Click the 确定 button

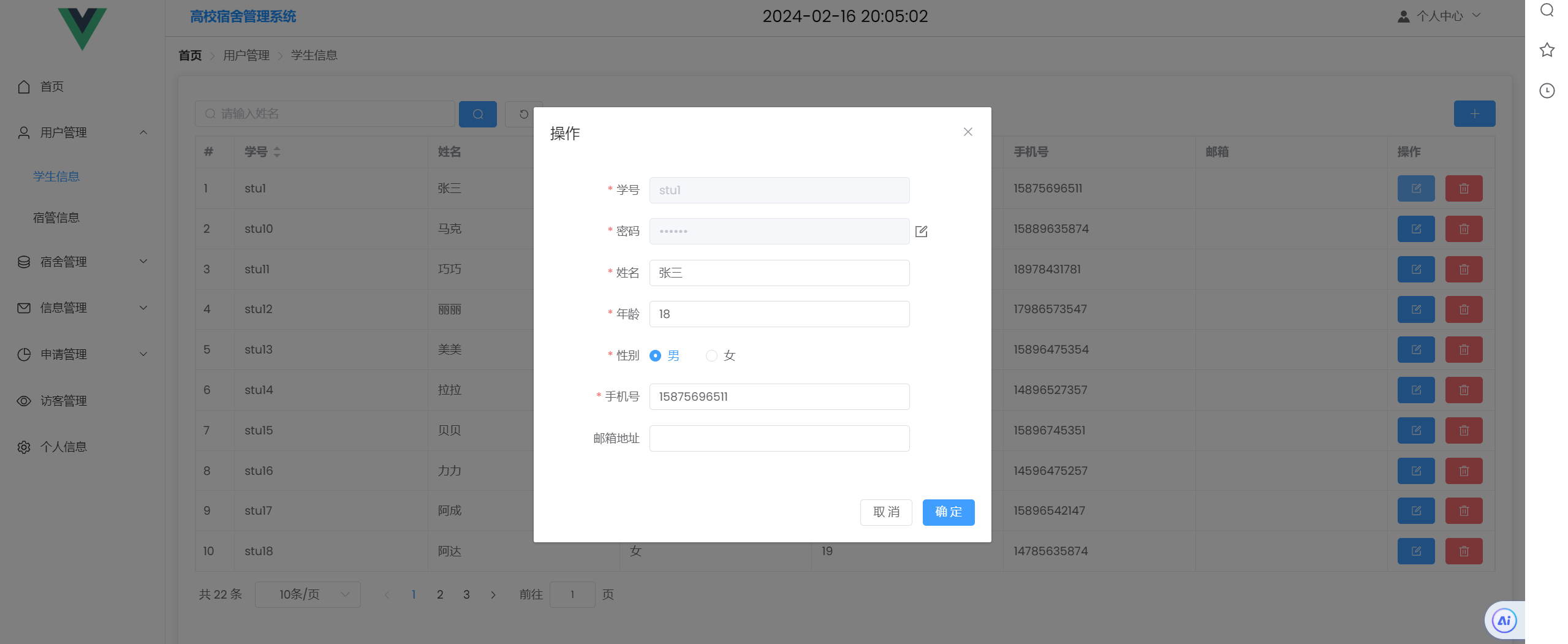click(x=948, y=512)
